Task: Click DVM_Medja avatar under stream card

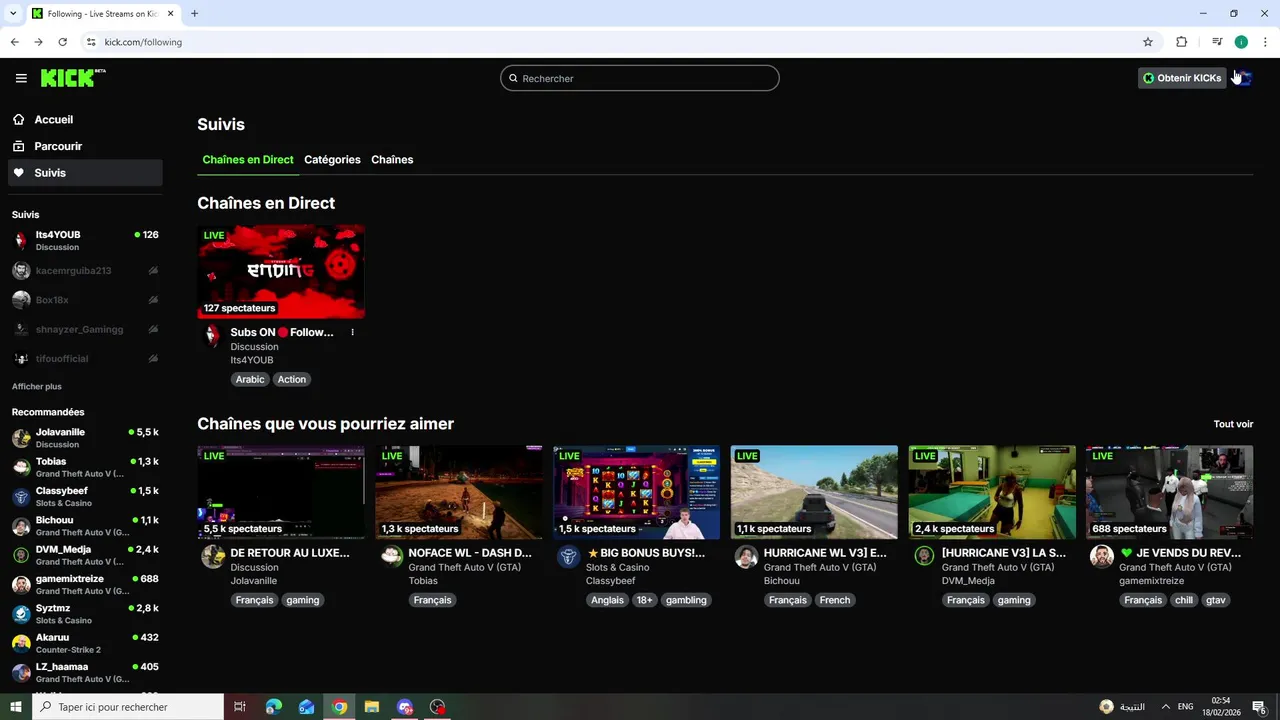Action: [x=924, y=557]
